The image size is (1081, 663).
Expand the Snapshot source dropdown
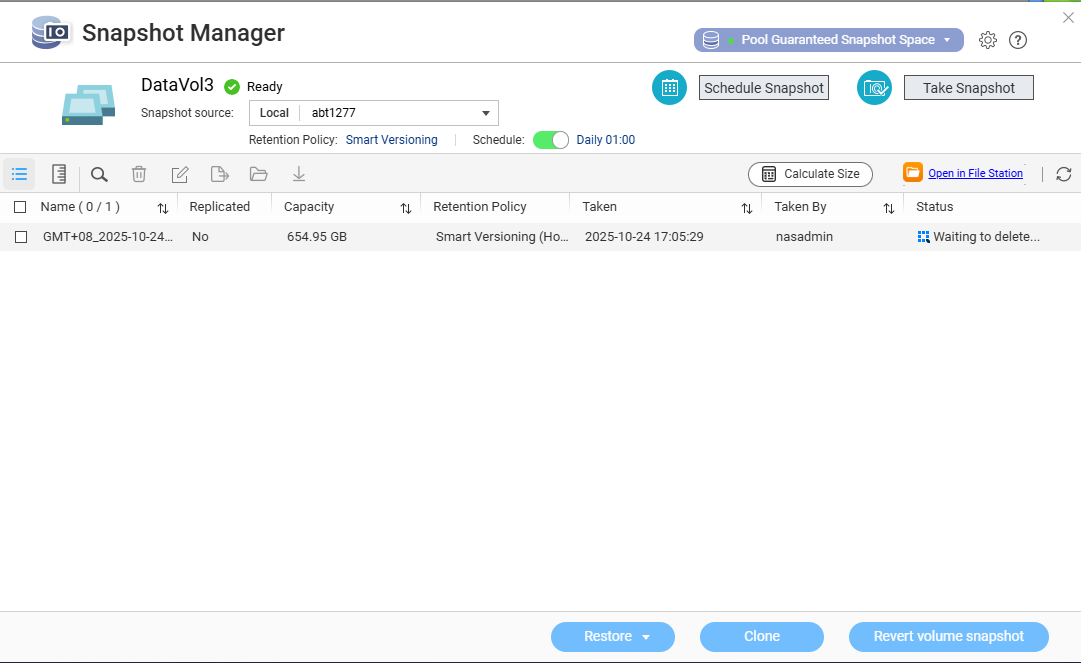pos(485,113)
